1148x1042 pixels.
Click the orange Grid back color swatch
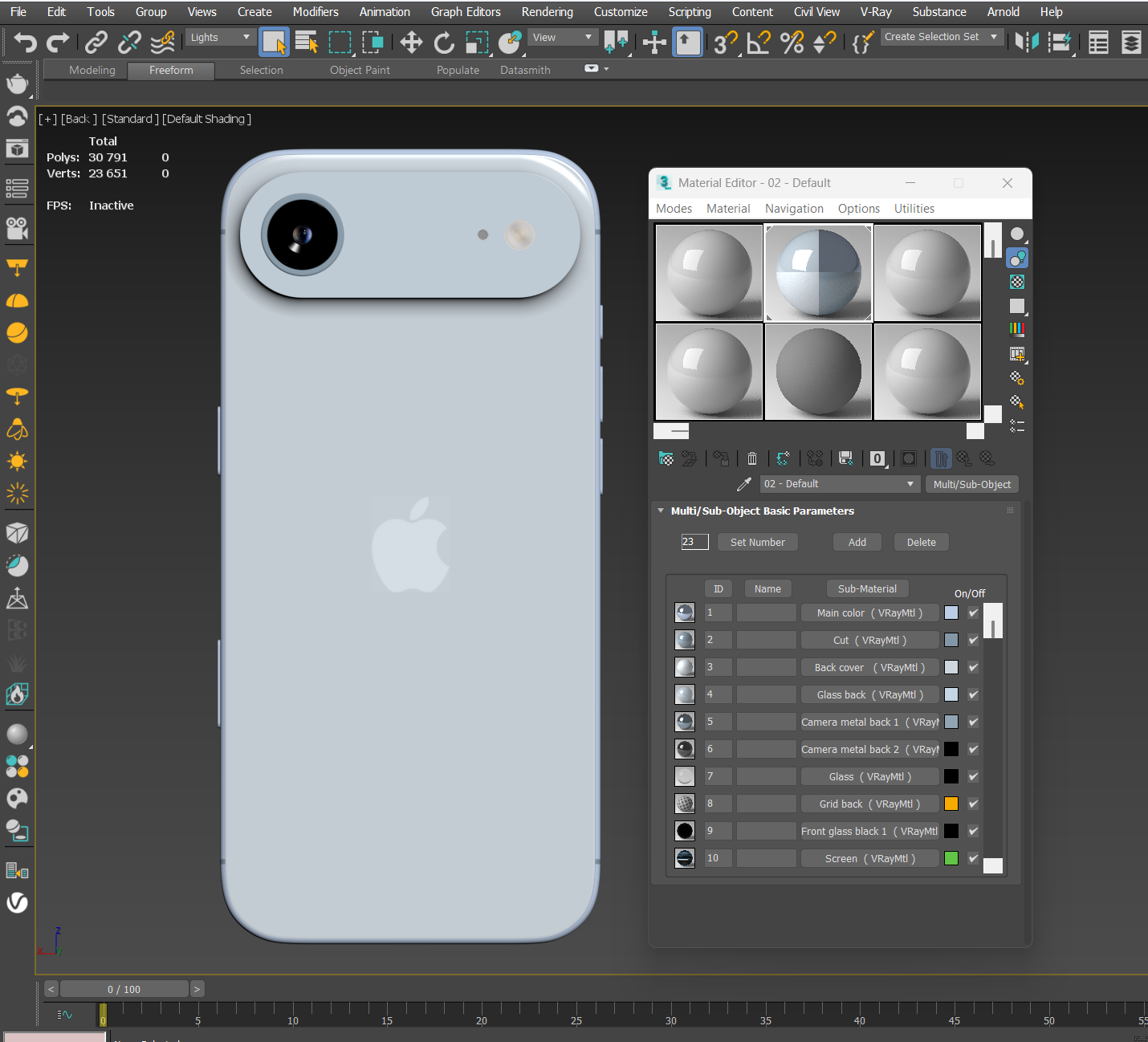pyautogui.click(x=951, y=804)
